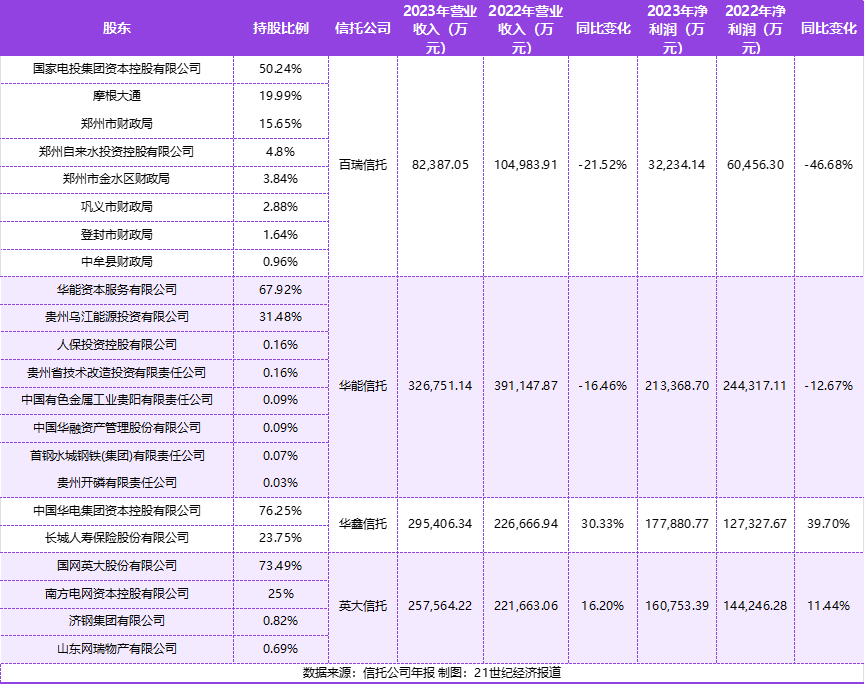Select the 英大信托 company cell
Viewport: 865px width, 685px height.
[362, 606]
